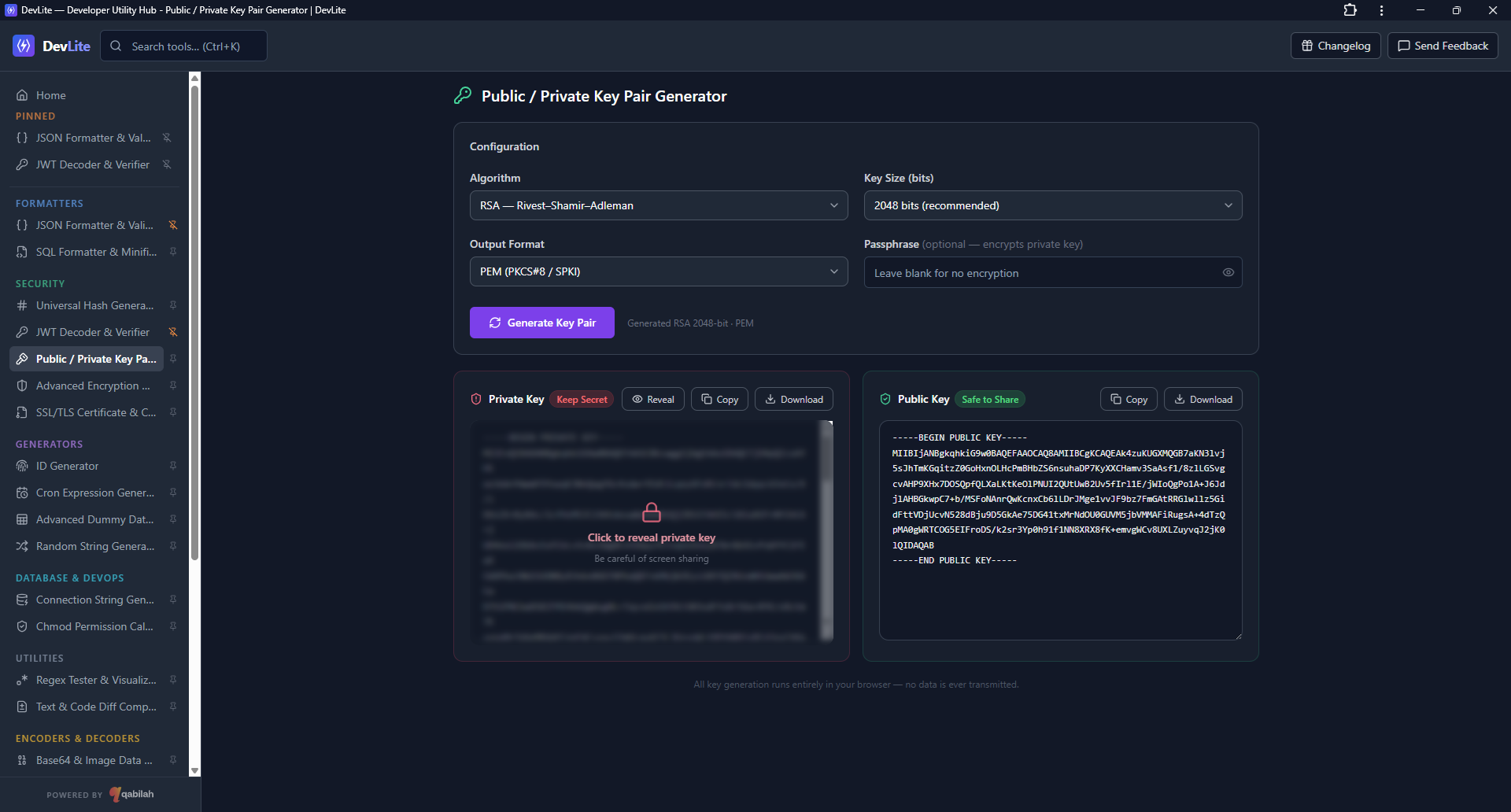Open the Output Format dropdown
Image resolution: width=1511 pixels, height=812 pixels.
click(659, 271)
